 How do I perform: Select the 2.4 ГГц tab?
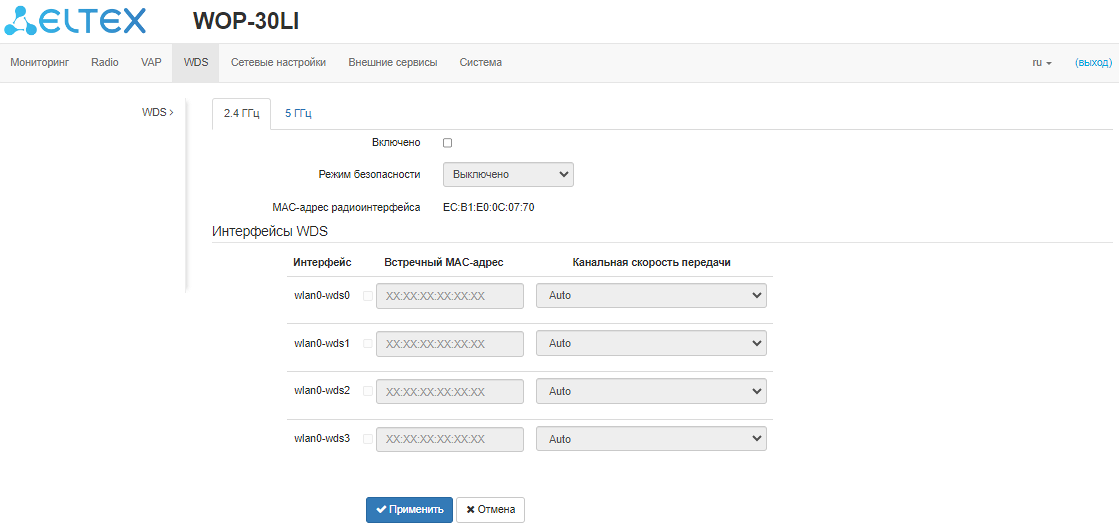(241, 114)
